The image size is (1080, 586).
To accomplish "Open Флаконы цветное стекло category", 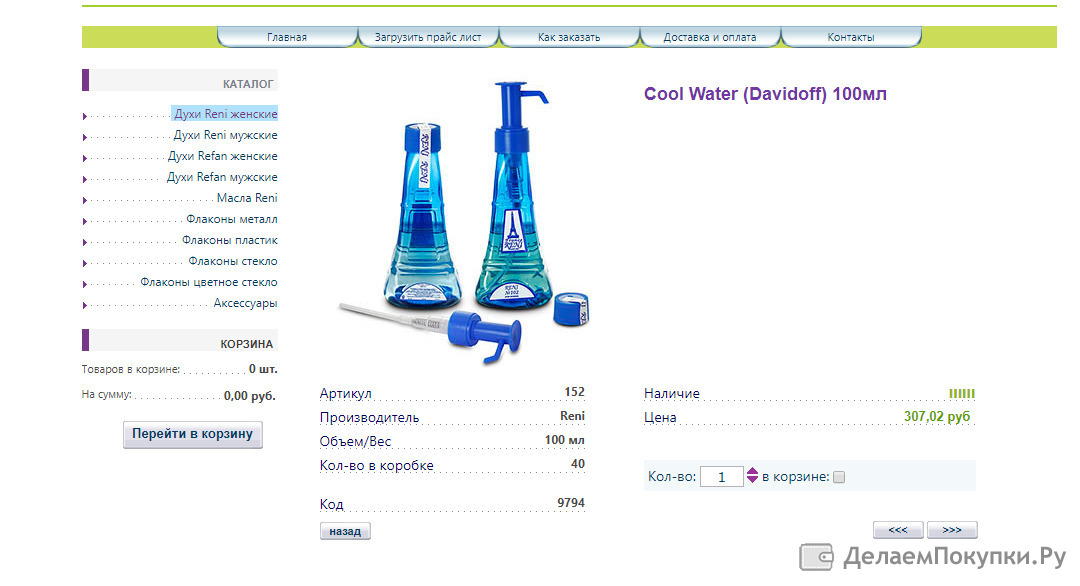I will [x=209, y=282].
